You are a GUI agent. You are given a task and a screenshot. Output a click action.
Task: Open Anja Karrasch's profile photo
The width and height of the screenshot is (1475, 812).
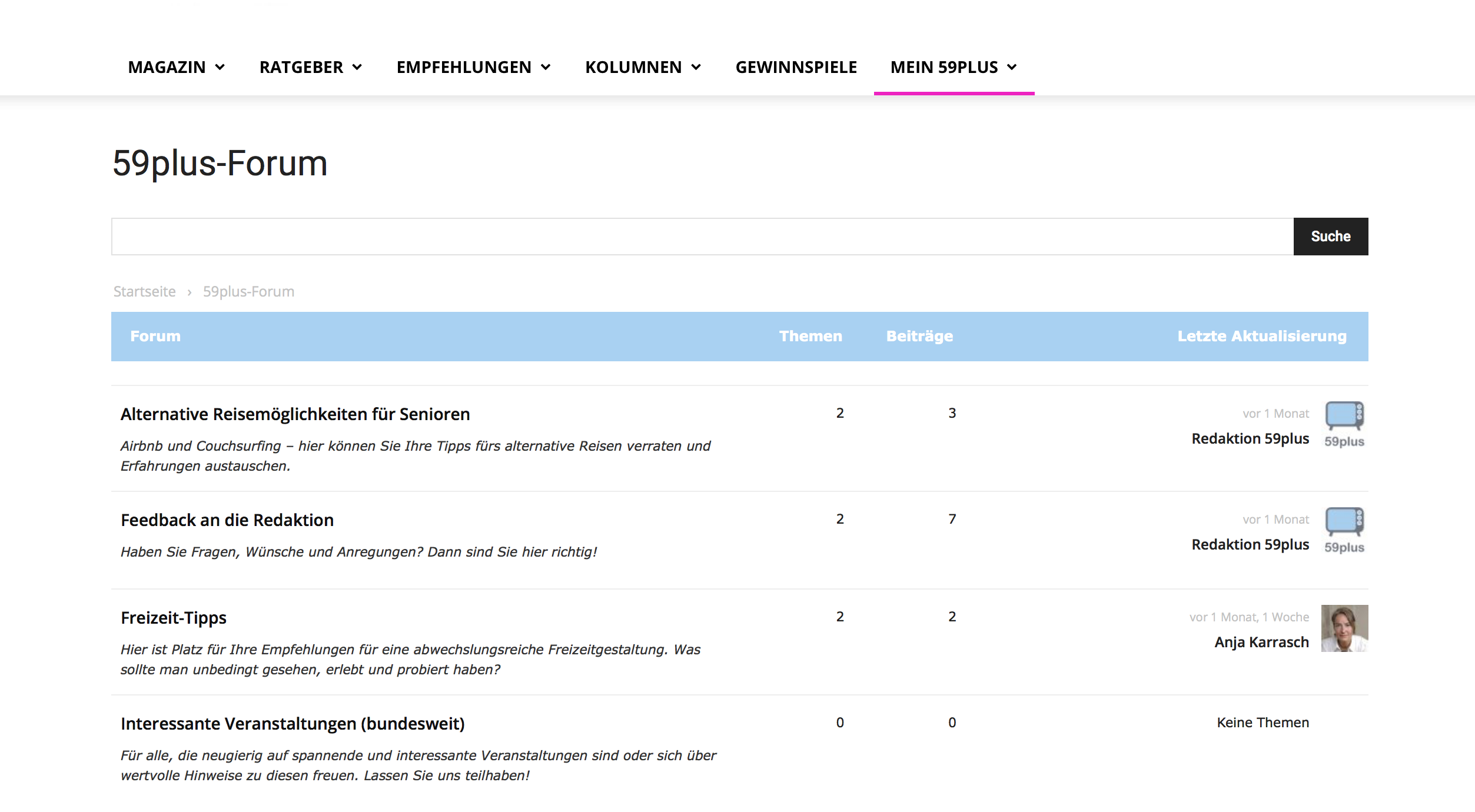coord(1344,628)
